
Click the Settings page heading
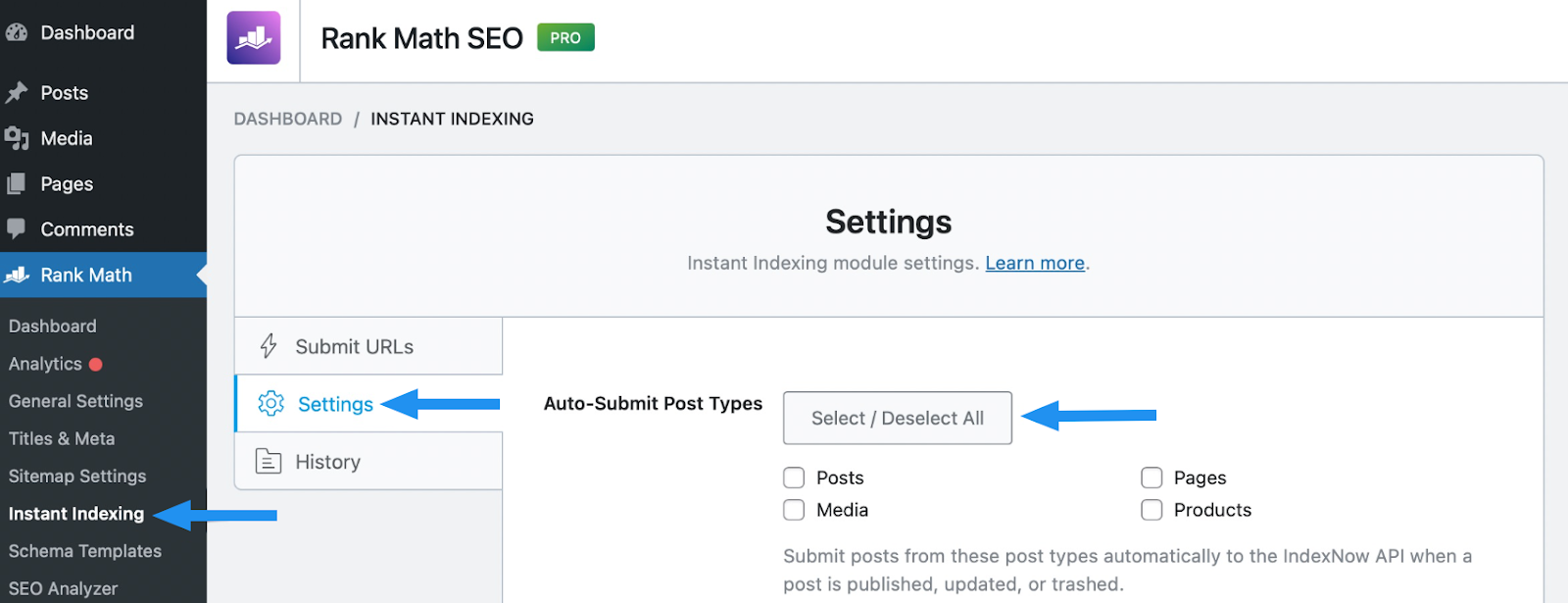888,222
